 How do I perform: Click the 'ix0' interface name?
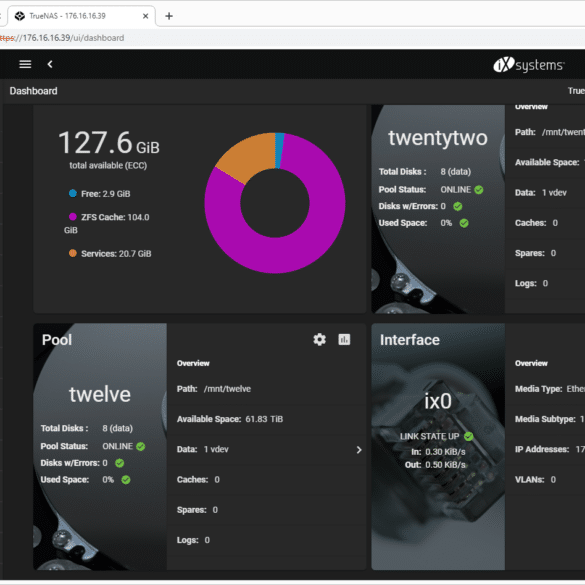point(438,401)
